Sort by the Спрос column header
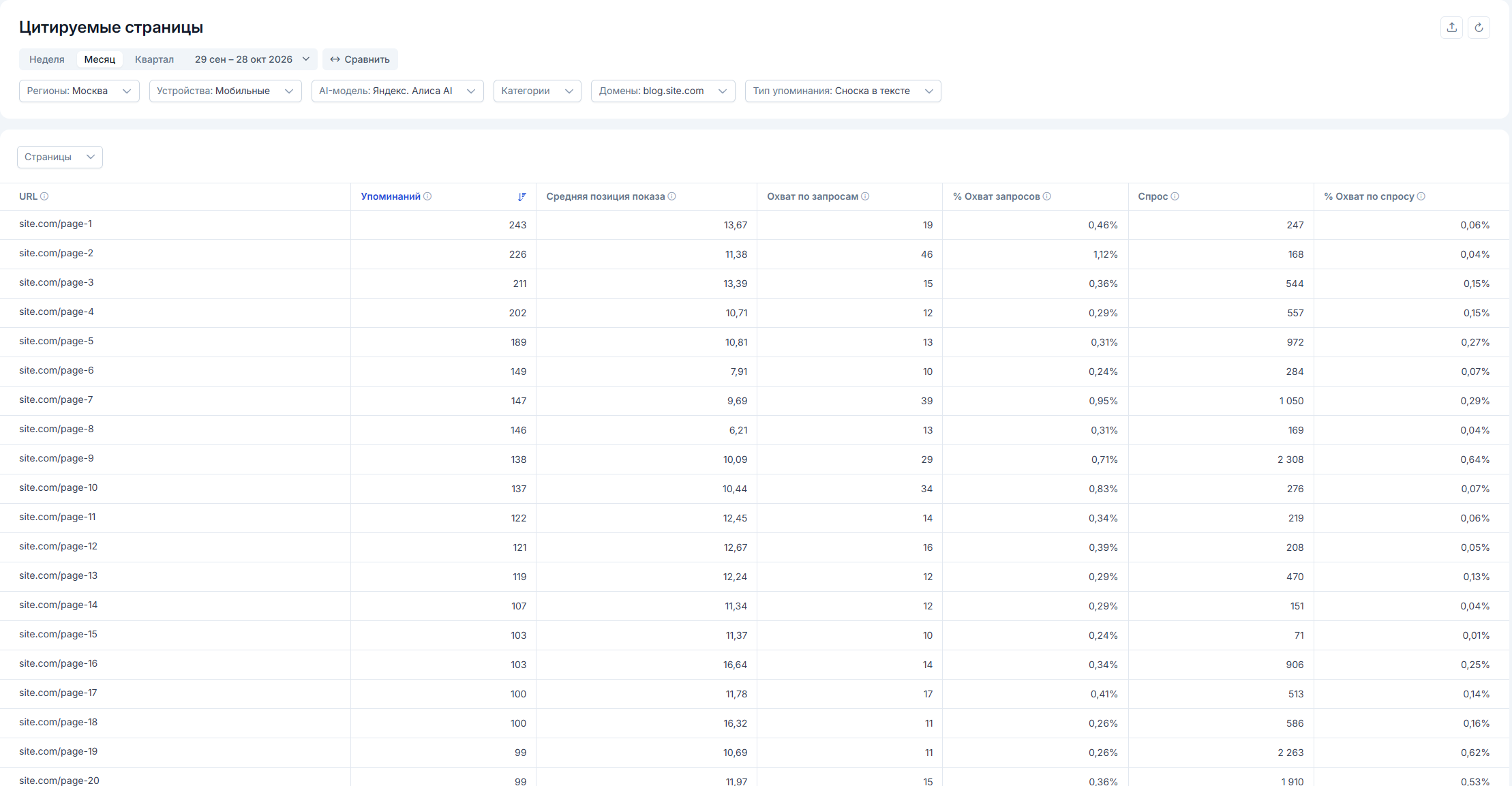Image resolution: width=1512 pixels, height=786 pixels. pyautogui.click(x=1153, y=196)
